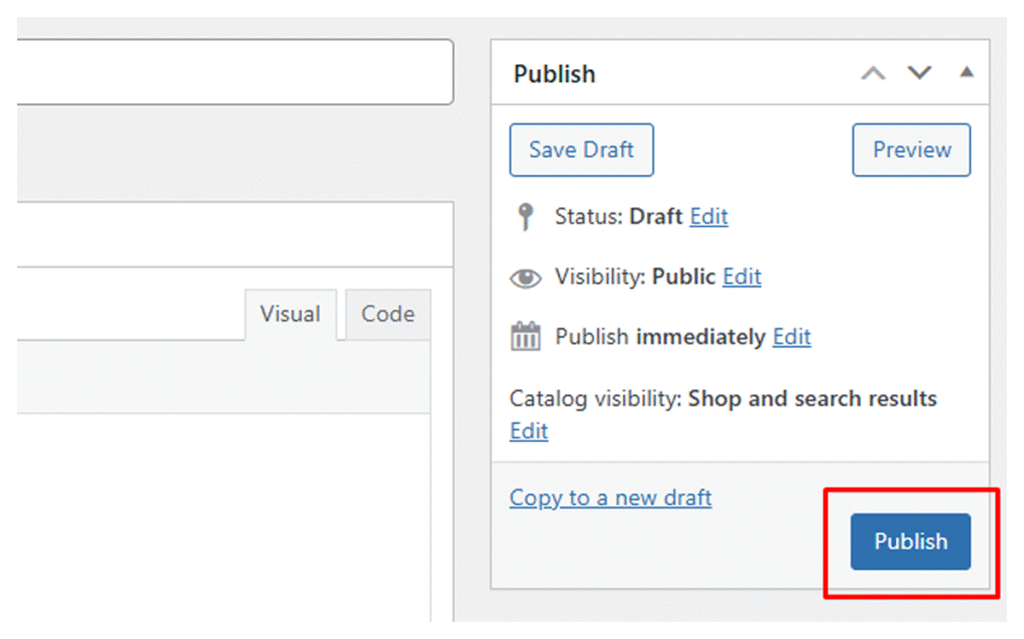Image resolution: width=1024 pixels, height=639 pixels.
Task: Switch to the Code editor tab
Action: click(388, 314)
